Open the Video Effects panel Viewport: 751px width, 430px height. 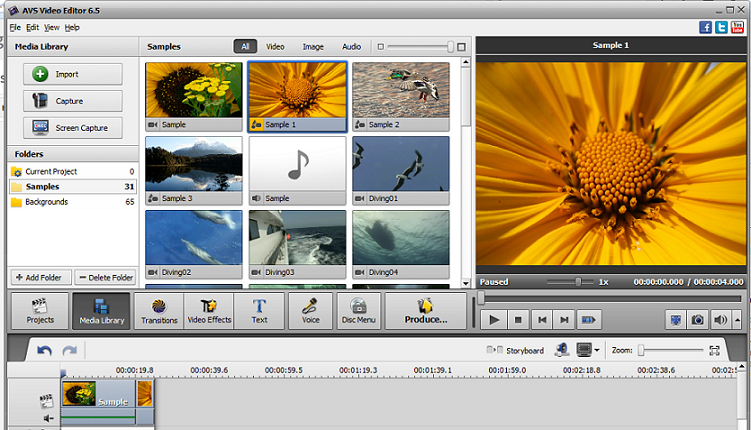click(x=209, y=311)
